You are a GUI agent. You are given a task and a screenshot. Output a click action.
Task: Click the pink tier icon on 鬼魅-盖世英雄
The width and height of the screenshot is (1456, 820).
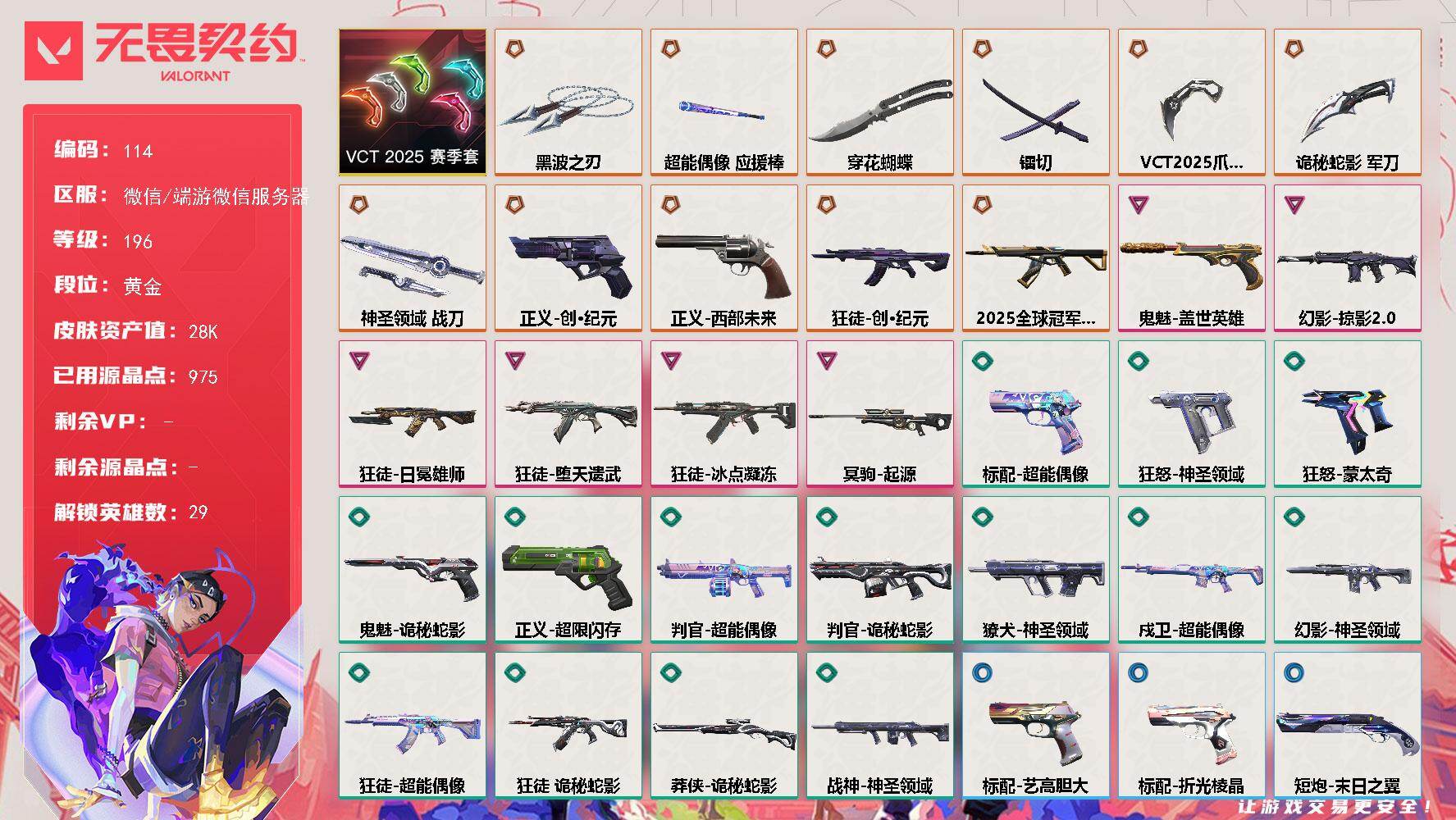click(x=1138, y=204)
